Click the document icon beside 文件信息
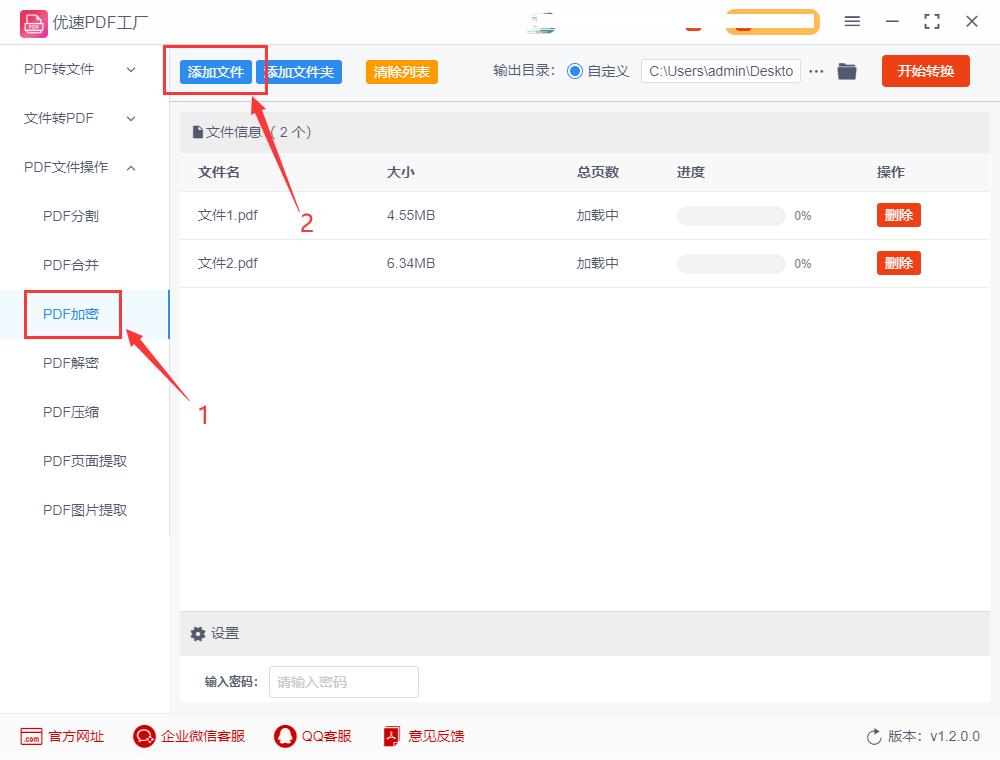The height and width of the screenshot is (760, 1000). tap(197, 131)
